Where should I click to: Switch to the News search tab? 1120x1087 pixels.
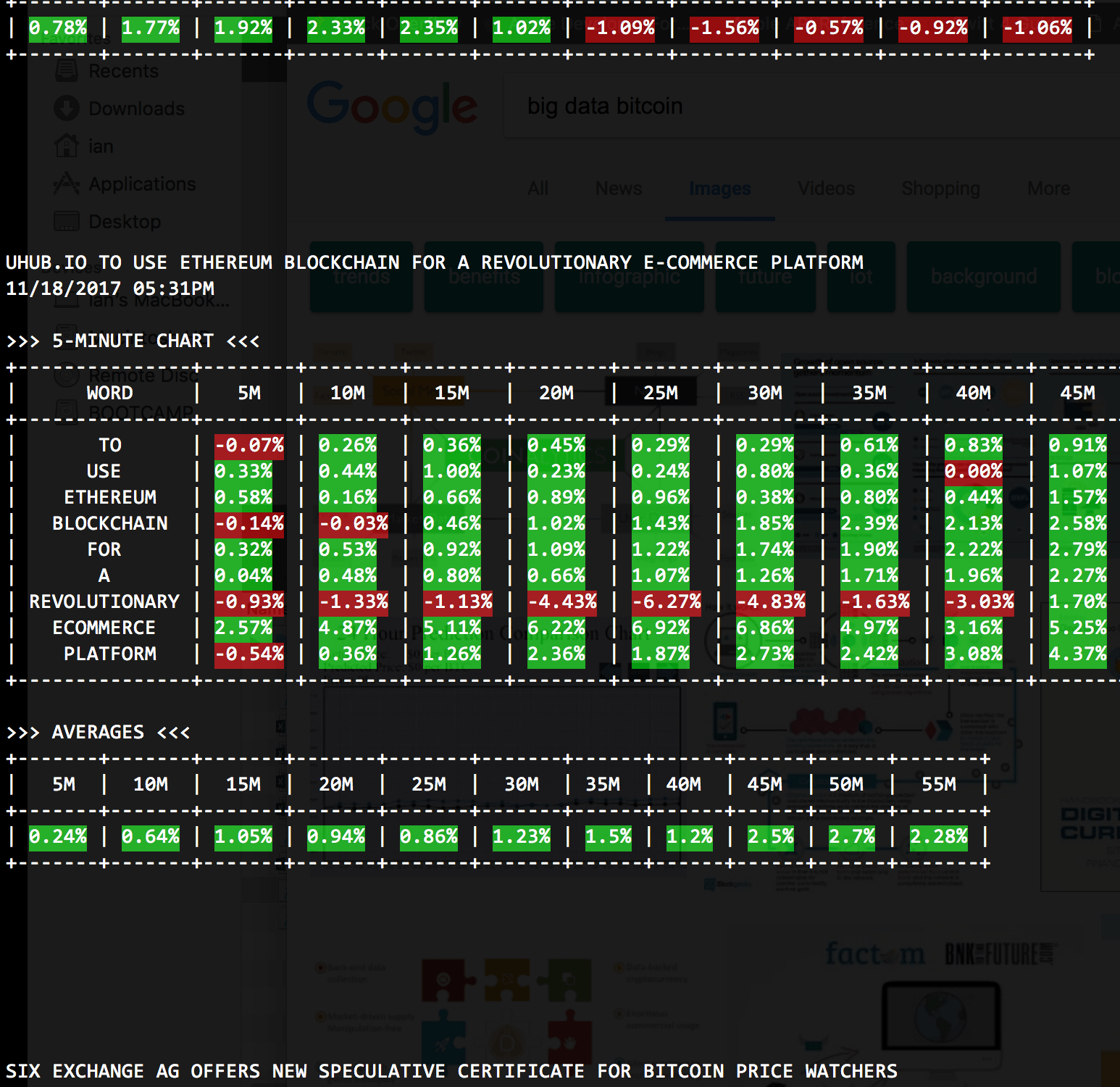(x=619, y=188)
